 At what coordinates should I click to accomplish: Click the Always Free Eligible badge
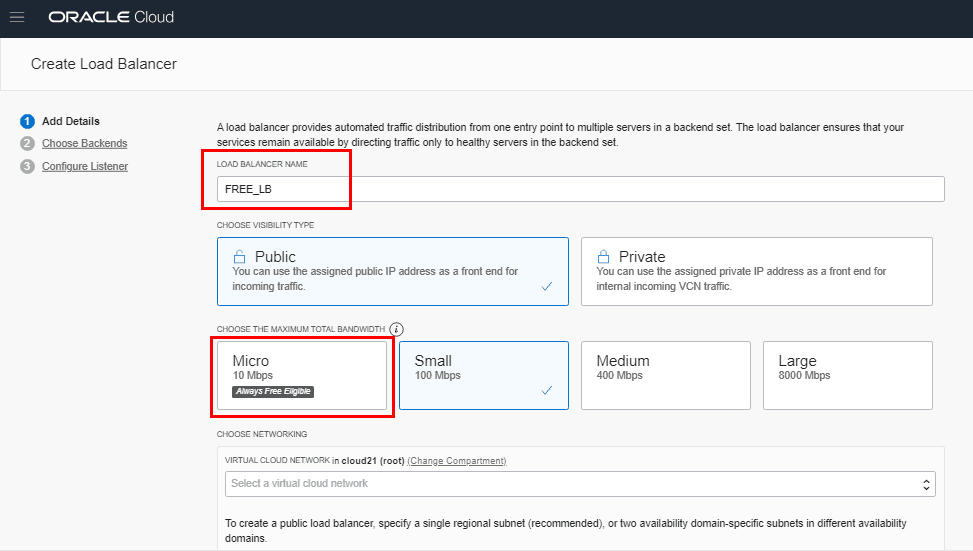[x=273, y=392]
